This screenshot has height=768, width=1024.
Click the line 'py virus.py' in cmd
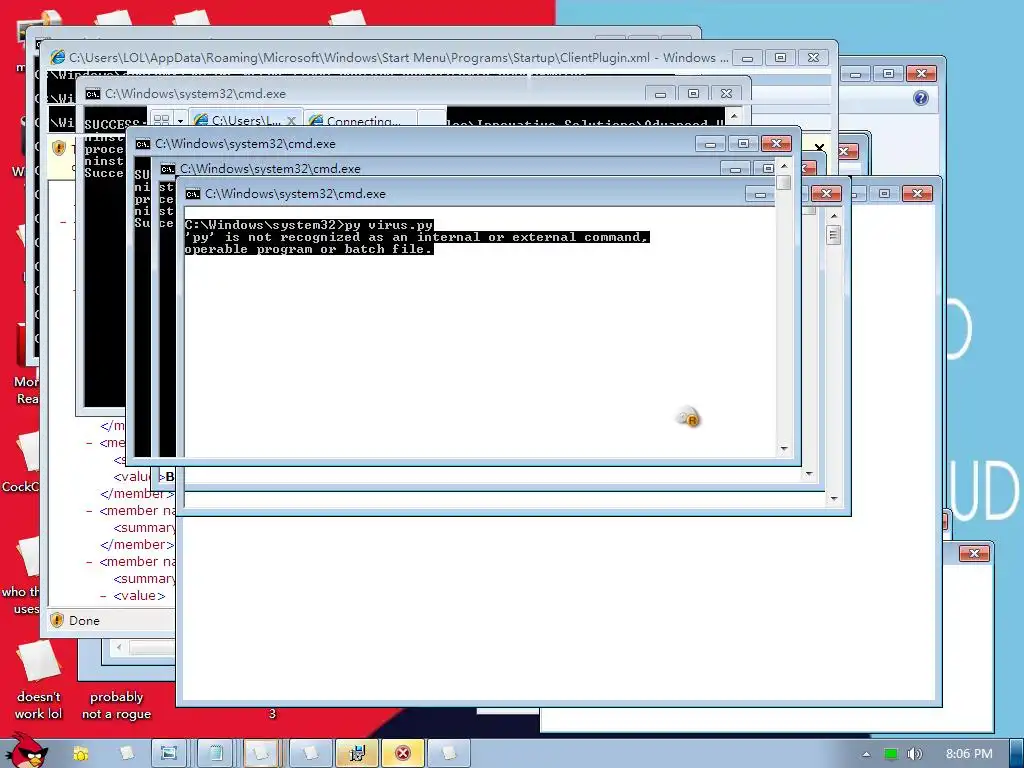309,225
